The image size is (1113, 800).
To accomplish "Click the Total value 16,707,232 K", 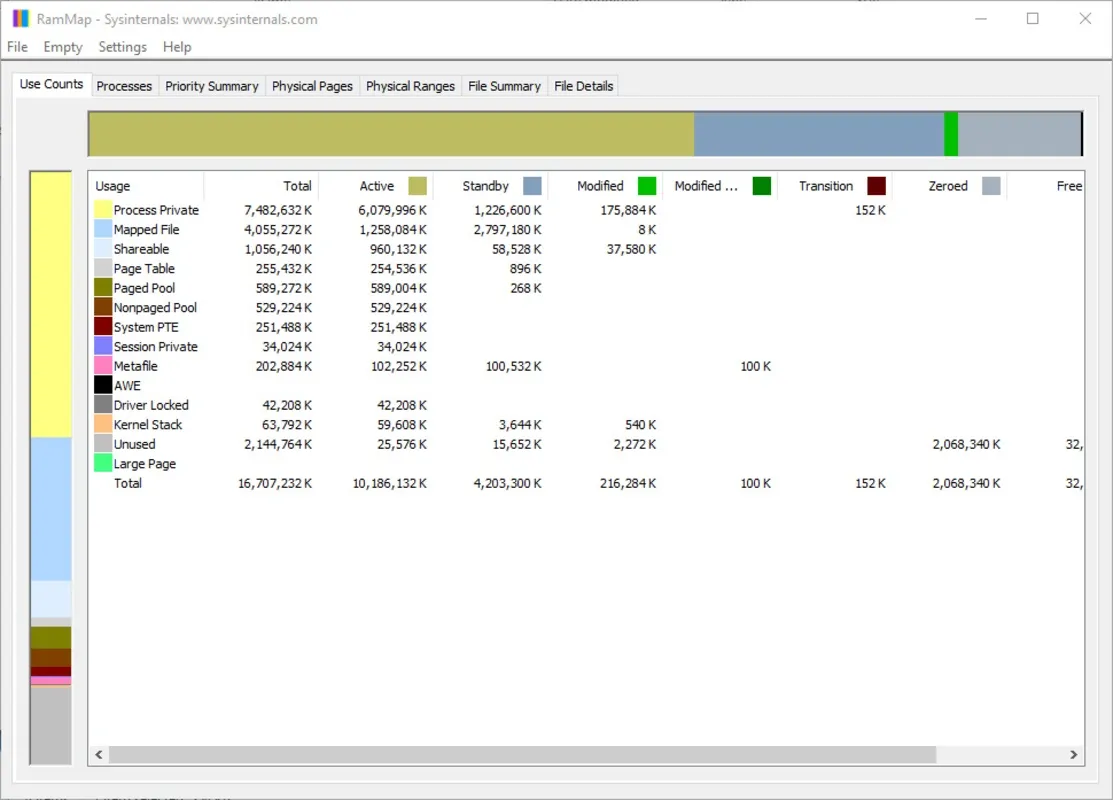I will tap(275, 483).
